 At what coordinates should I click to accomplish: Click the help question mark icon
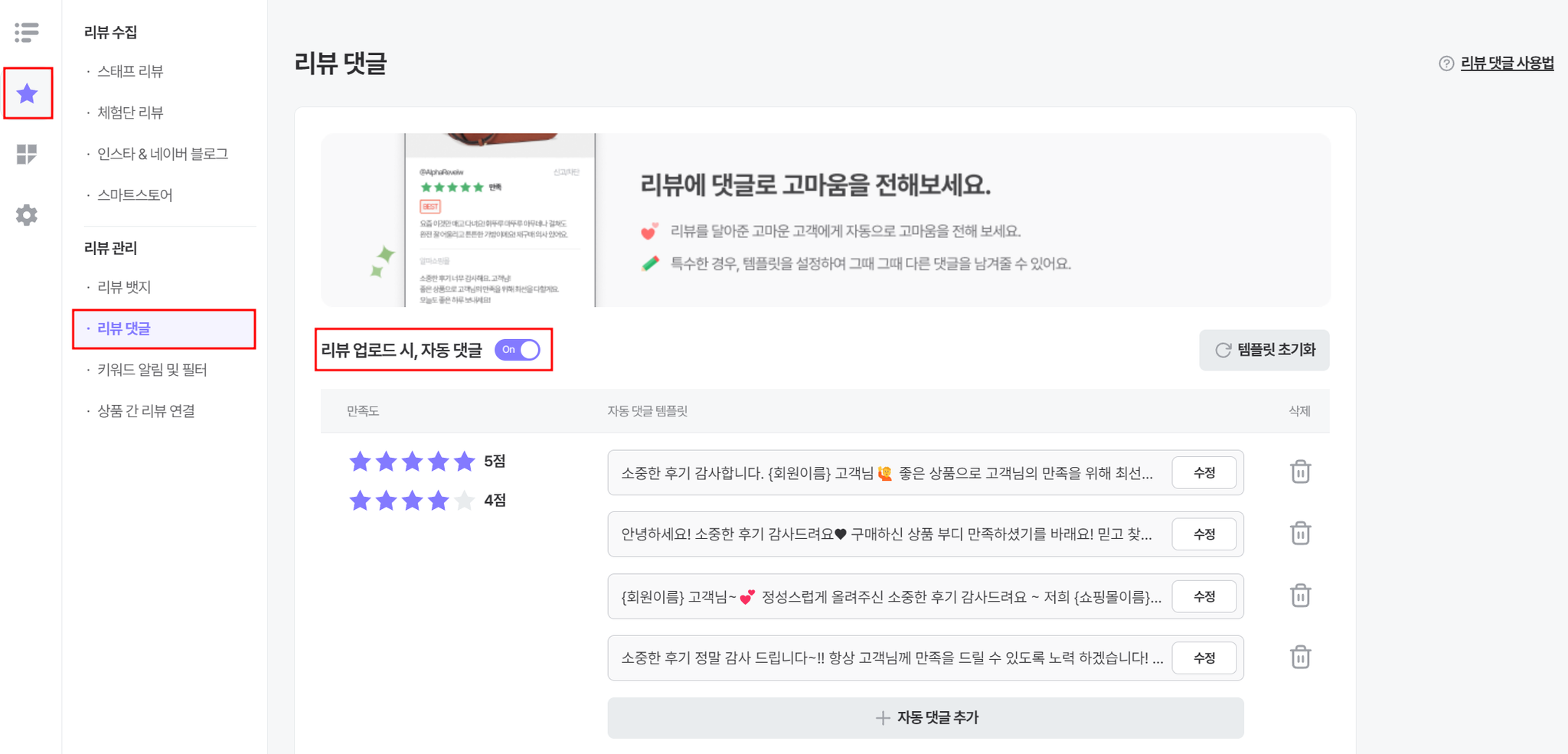coord(1446,64)
